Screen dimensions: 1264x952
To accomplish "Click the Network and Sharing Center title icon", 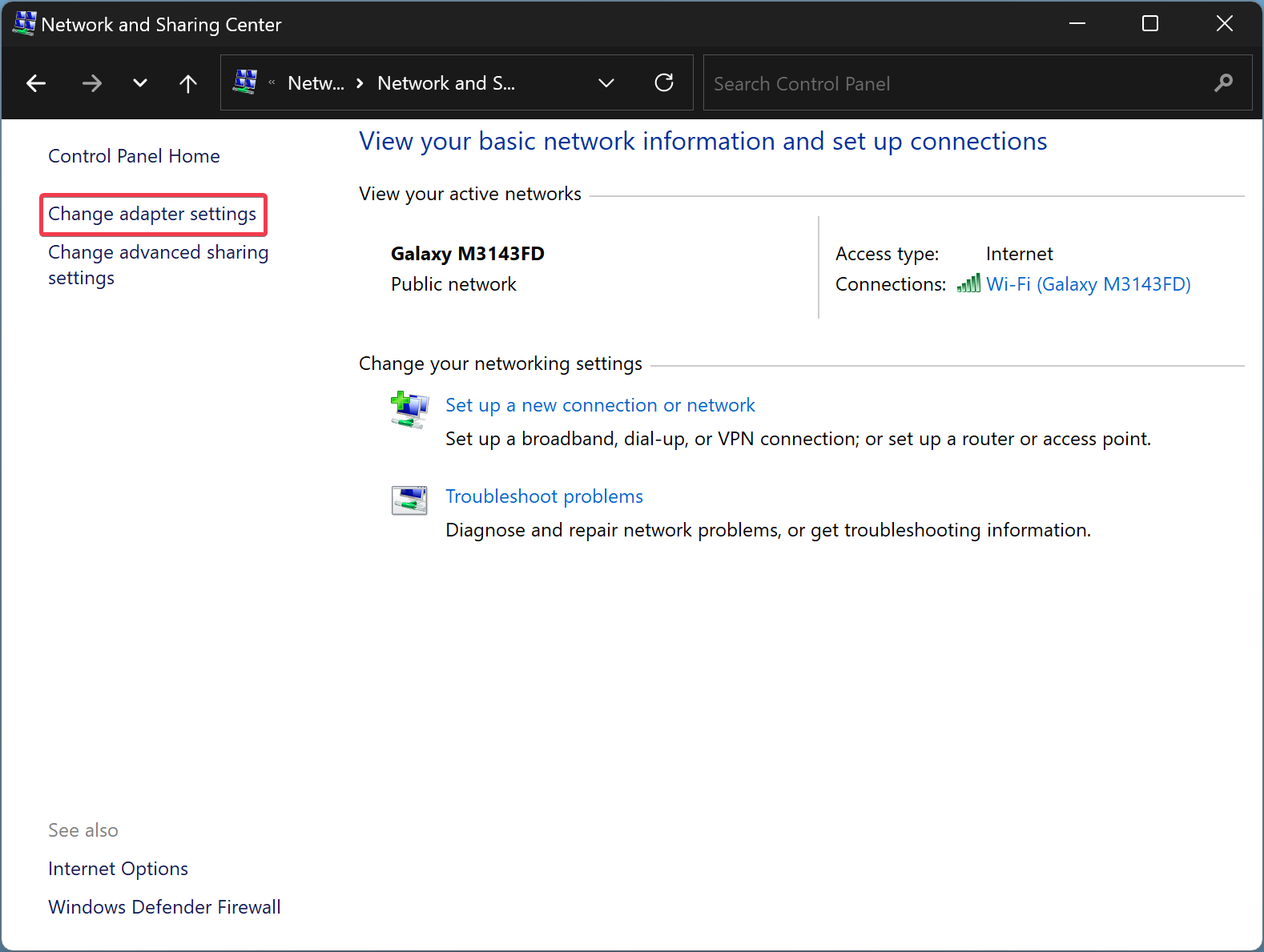I will 25,23.
